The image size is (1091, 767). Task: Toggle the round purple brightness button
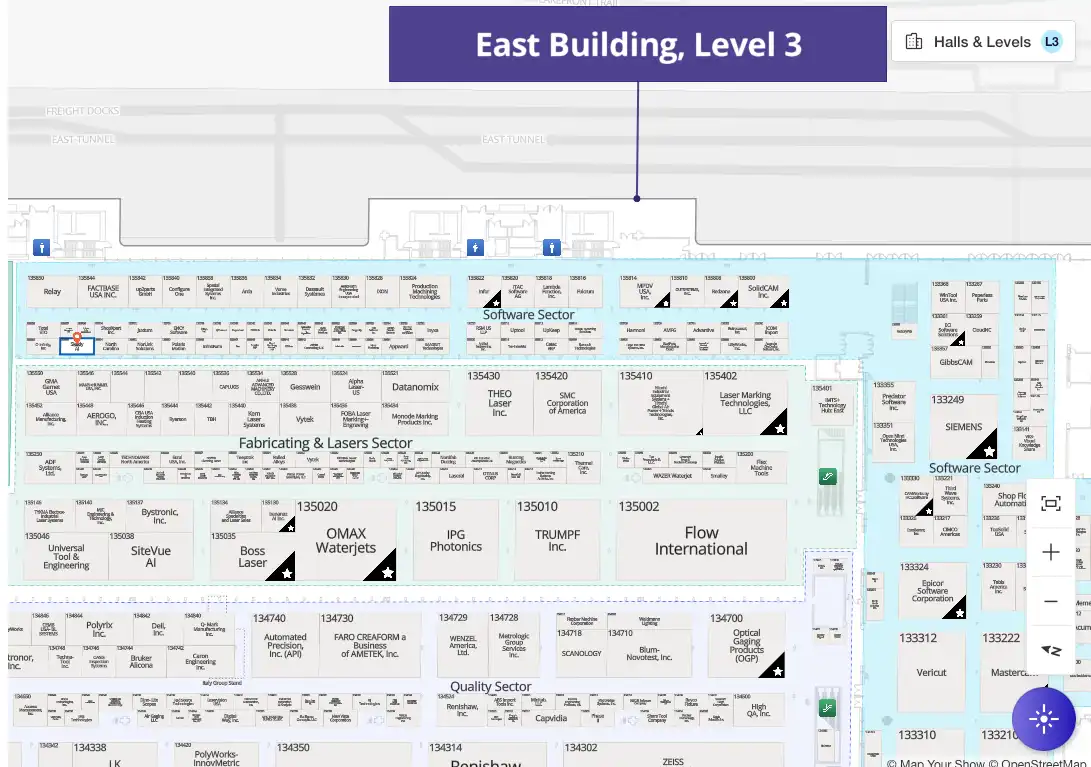click(1043, 719)
